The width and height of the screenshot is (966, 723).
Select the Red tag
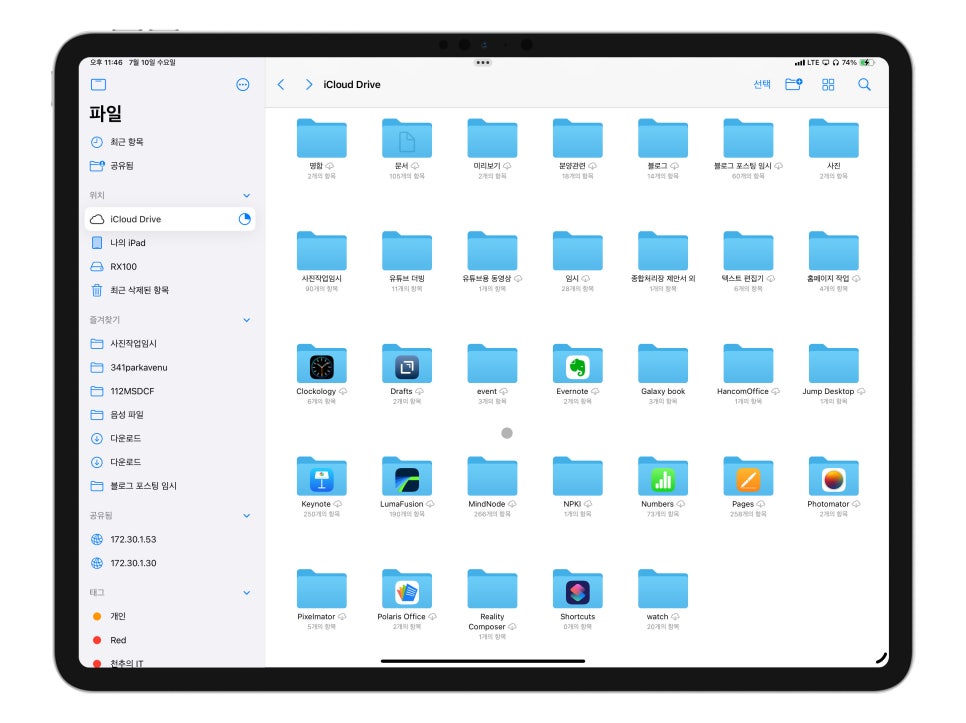(x=169, y=640)
